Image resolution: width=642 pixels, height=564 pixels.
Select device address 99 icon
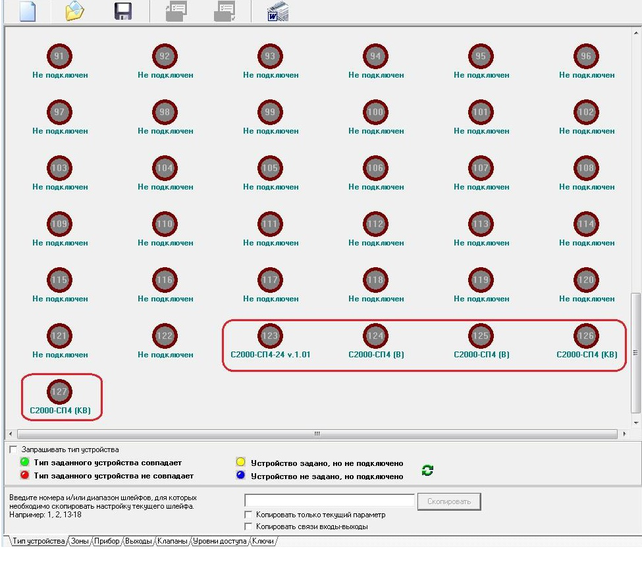click(270, 112)
